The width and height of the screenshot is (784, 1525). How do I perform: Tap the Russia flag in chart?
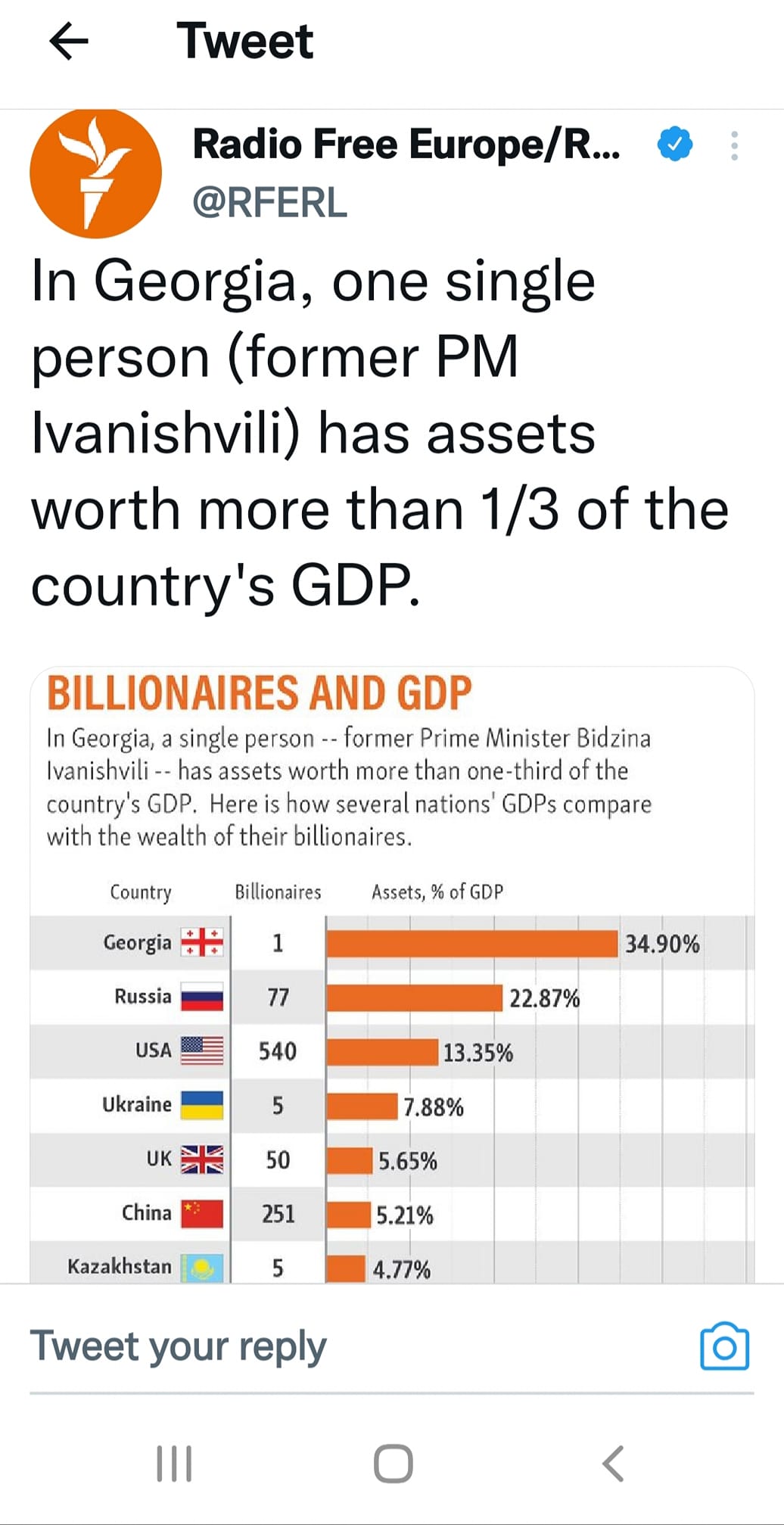[202, 997]
